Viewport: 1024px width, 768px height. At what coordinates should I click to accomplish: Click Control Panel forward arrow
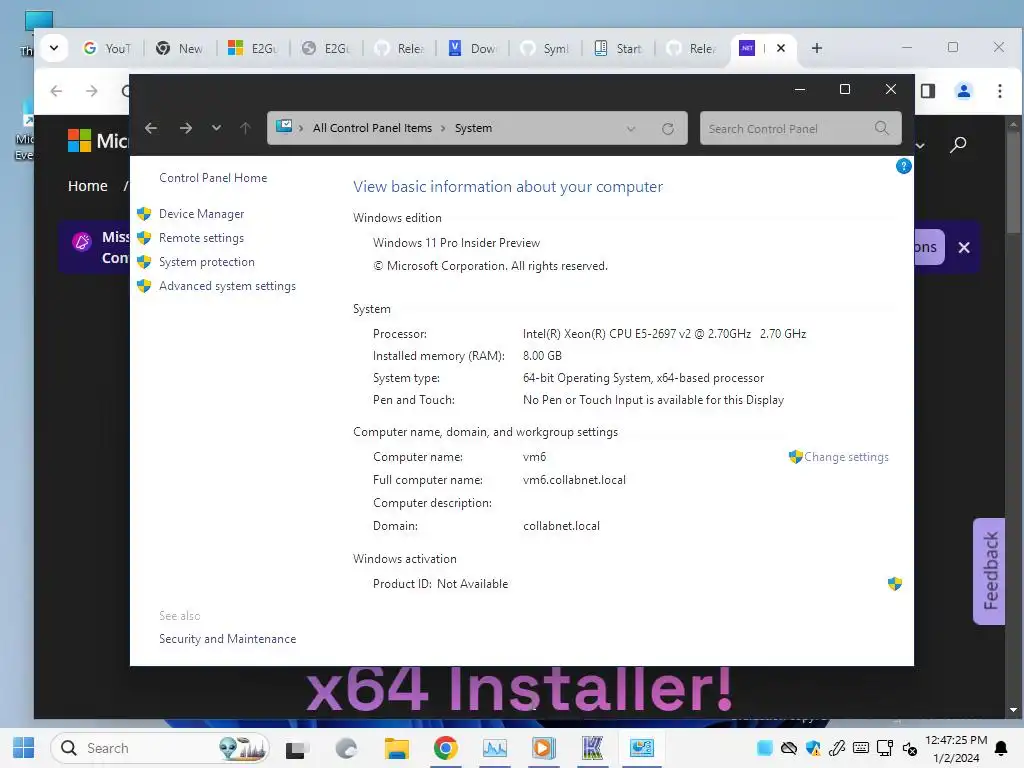point(185,128)
